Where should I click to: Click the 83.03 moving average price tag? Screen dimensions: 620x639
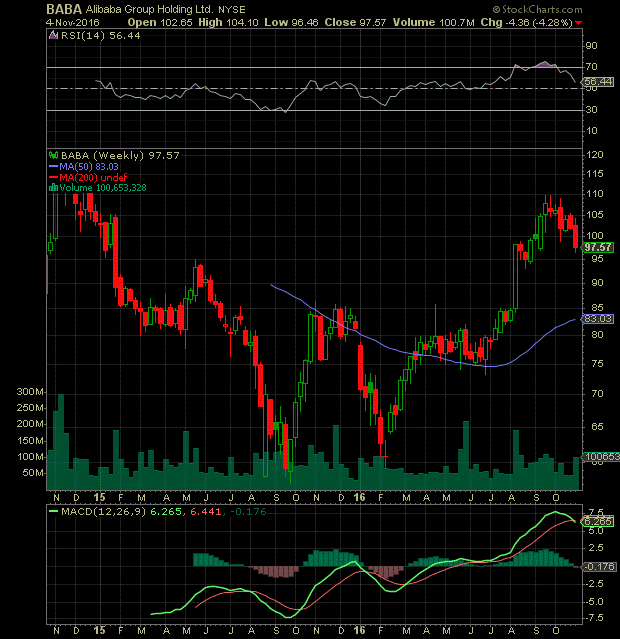(597, 318)
